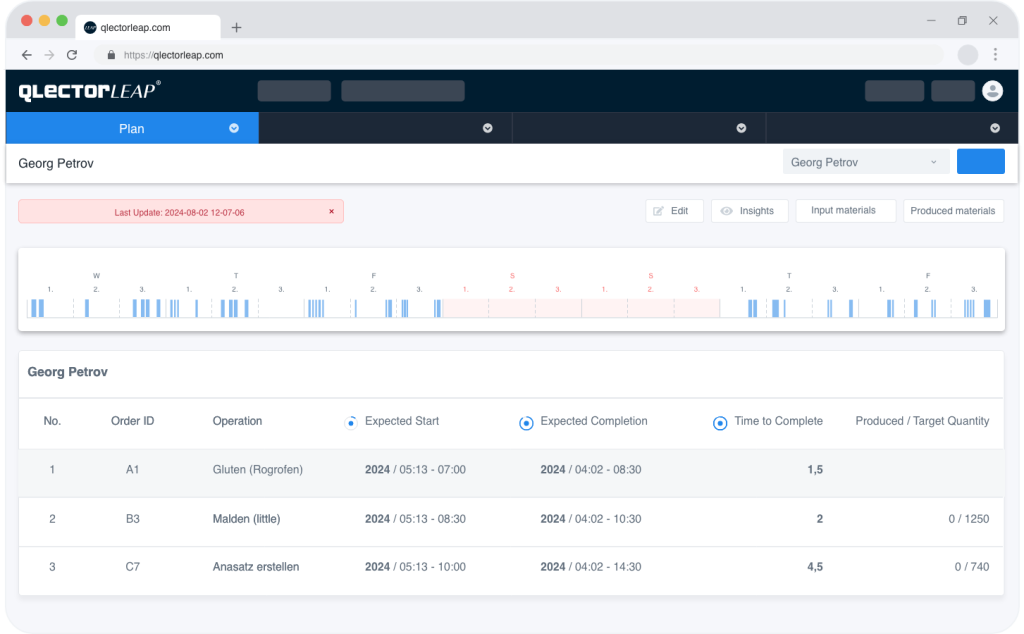Select order A1 cell

tap(133, 469)
